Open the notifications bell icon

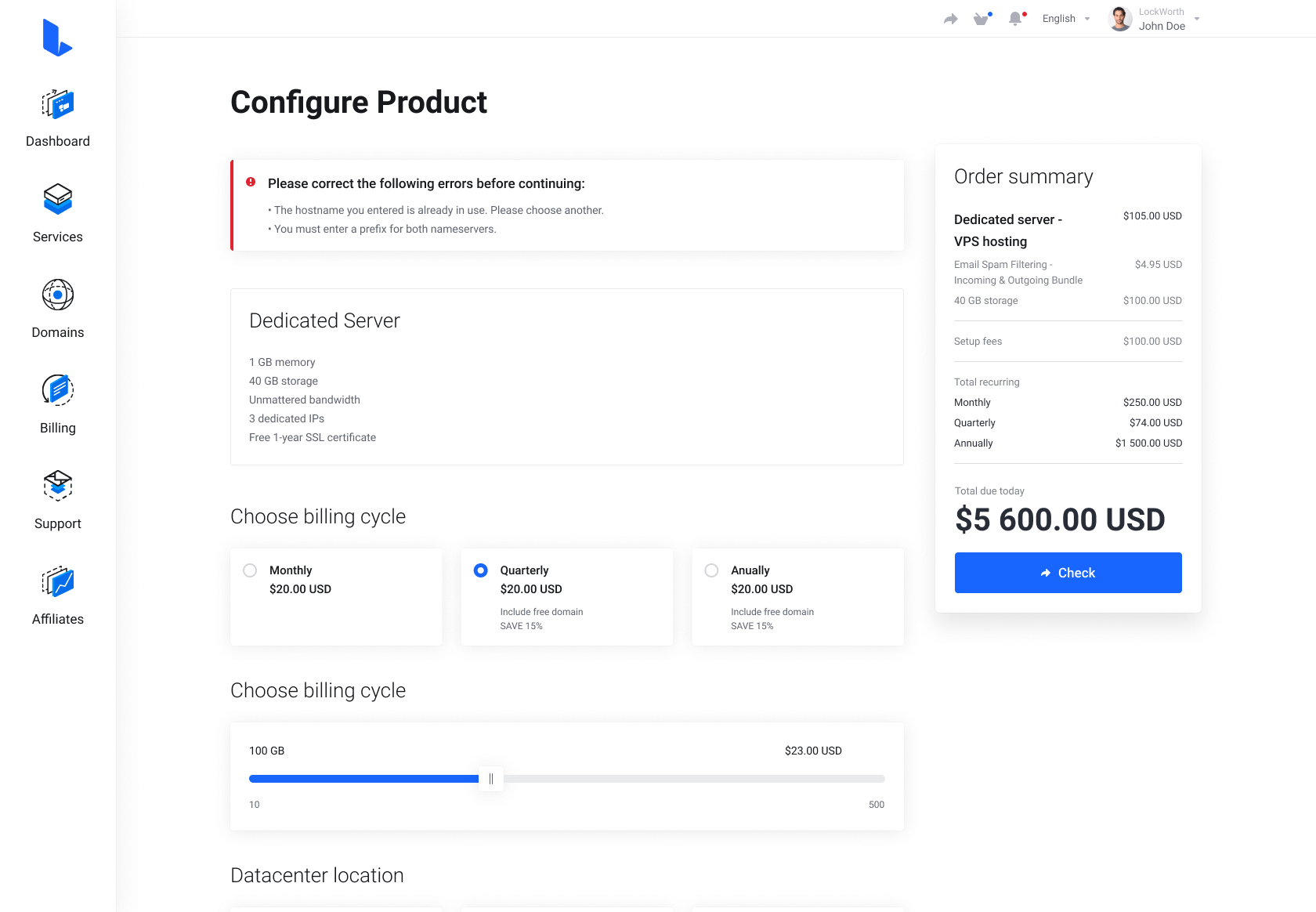tap(1016, 19)
